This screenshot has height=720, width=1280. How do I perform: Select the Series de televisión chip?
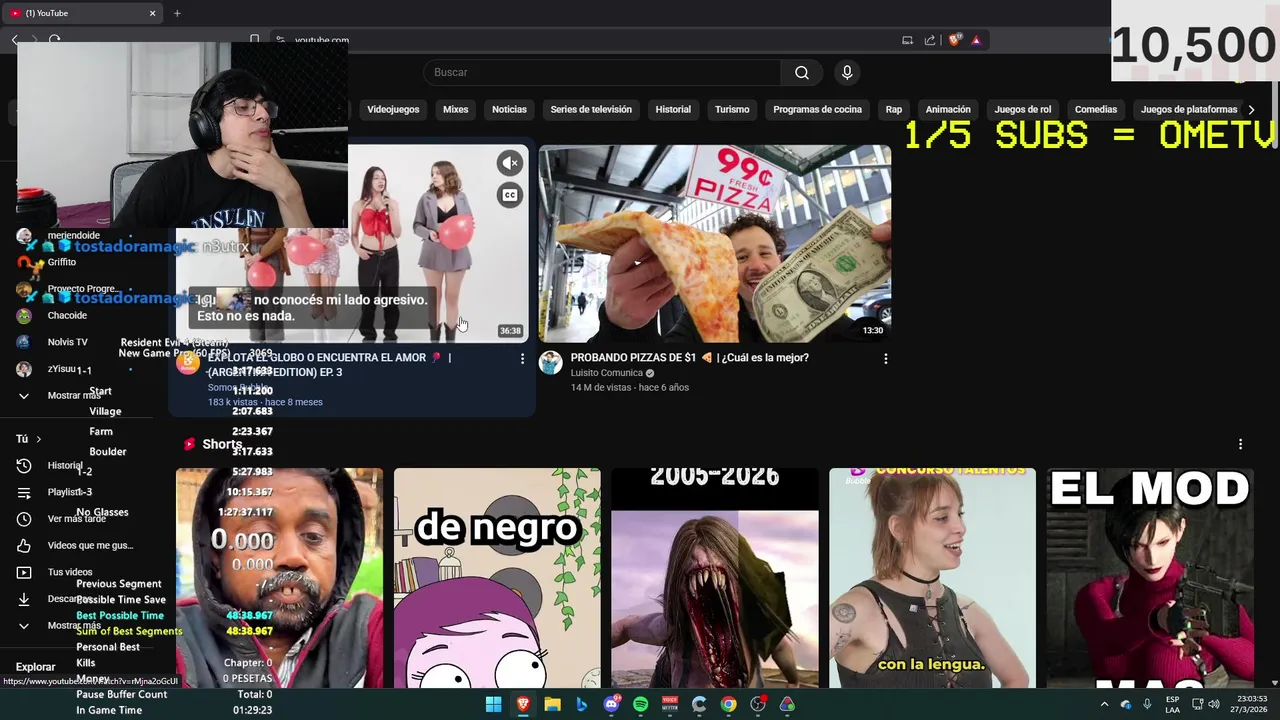tap(591, 109)
